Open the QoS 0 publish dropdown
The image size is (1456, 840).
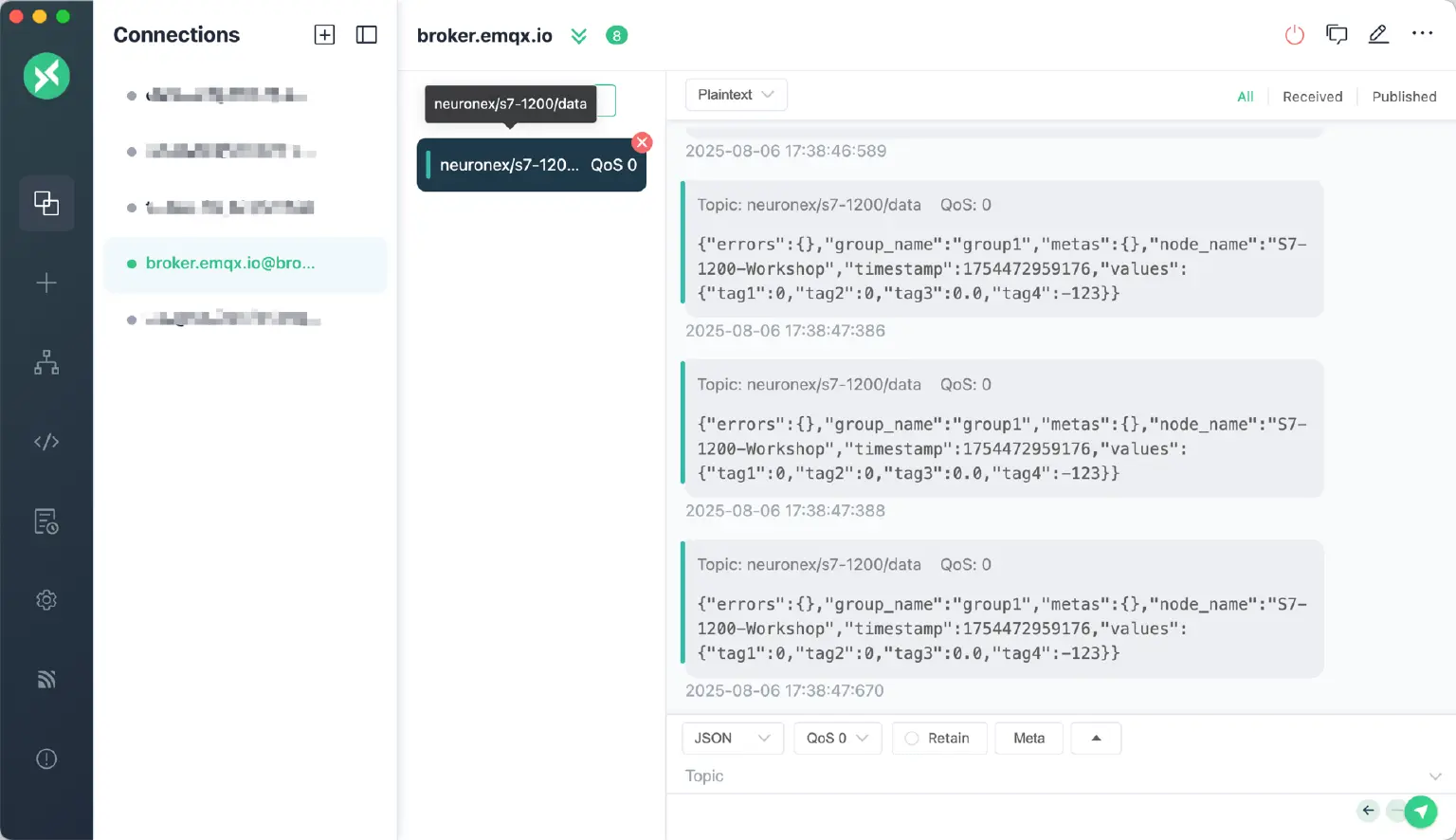837,739
